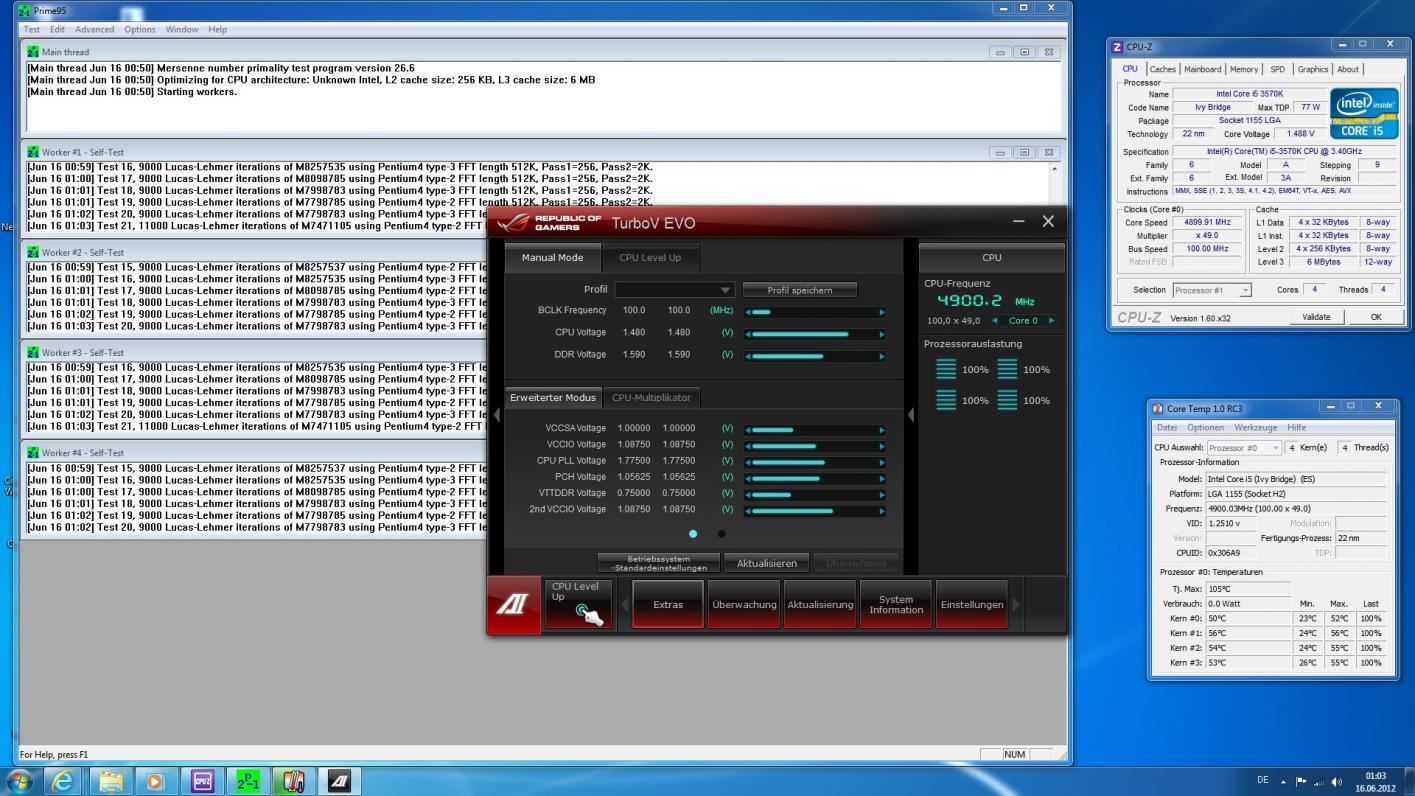Click the Worker #3 - Self-Test title icon
Screen dimensions: 1415x796
[33, 352]
